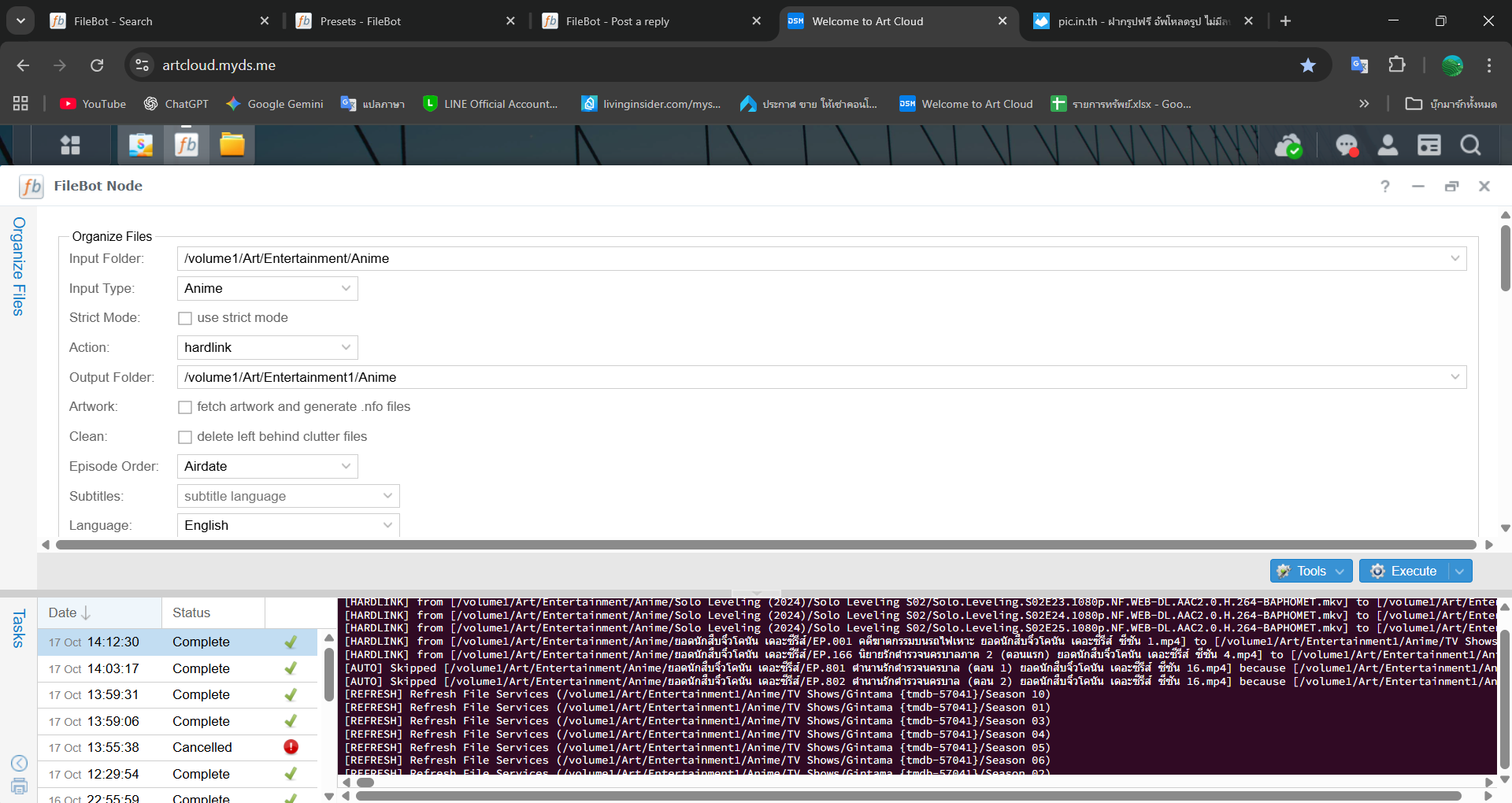Toggle delete left behind clutter files
Viewport: 1512px width, 803px height.
185,437
